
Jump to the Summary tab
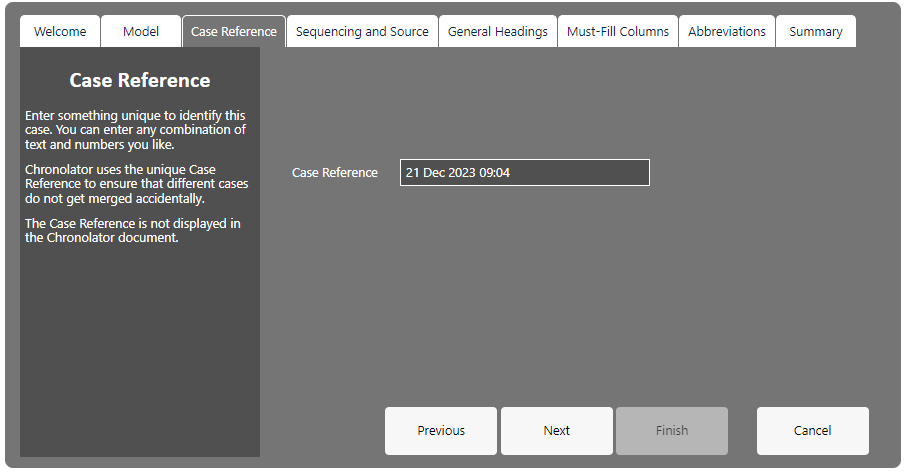(x=815, y=31)
